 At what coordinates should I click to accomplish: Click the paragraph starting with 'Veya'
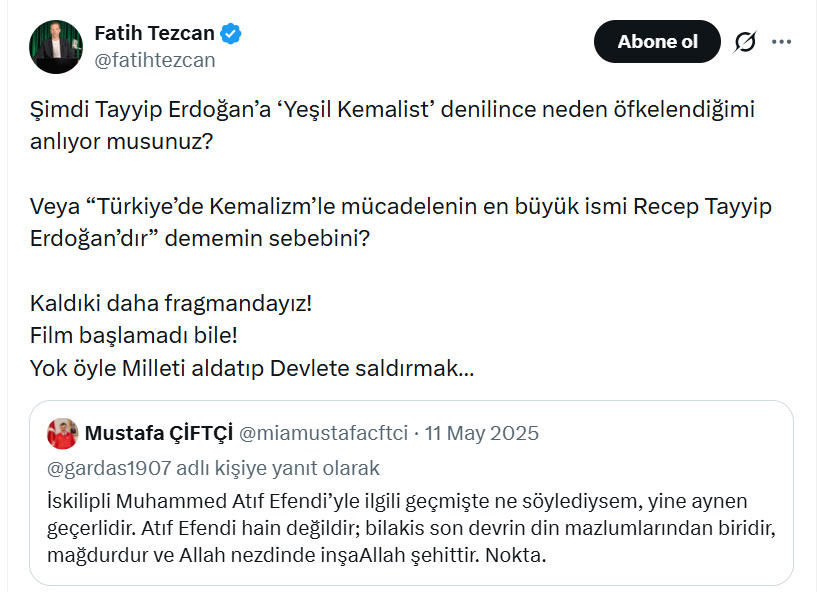tap(400, 223)
